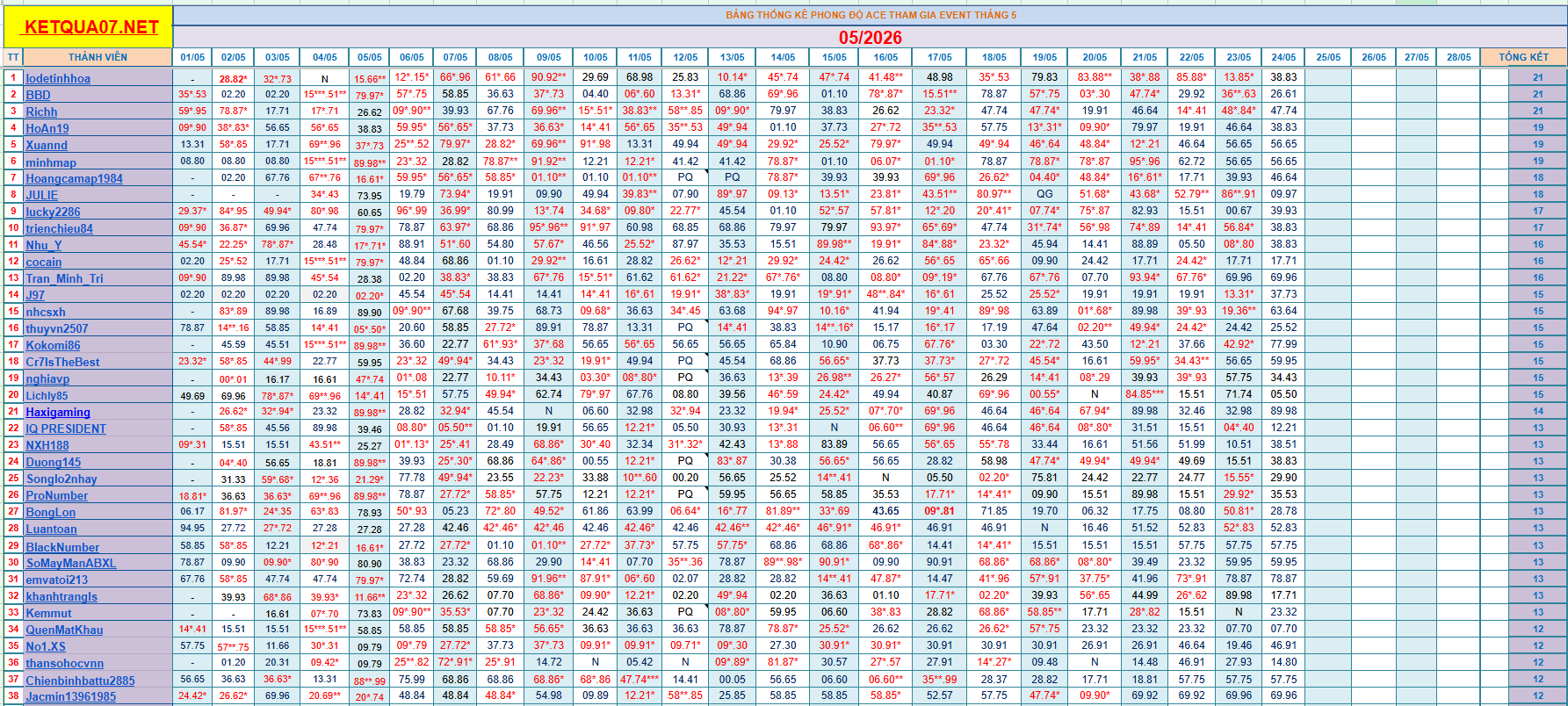The image size is (1568, 706).
Task: Open the QuenMatKhau link
Action: (x=64, y=630)
